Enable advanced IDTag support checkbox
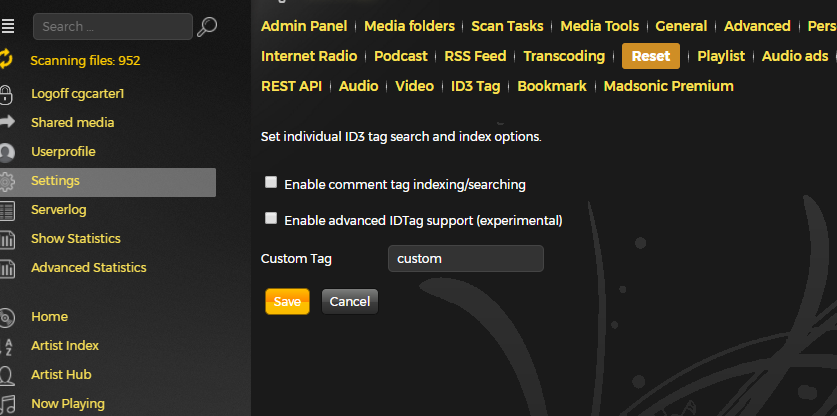Image resolution: width=837 pixels, height=416 pixels. [271, 218]
